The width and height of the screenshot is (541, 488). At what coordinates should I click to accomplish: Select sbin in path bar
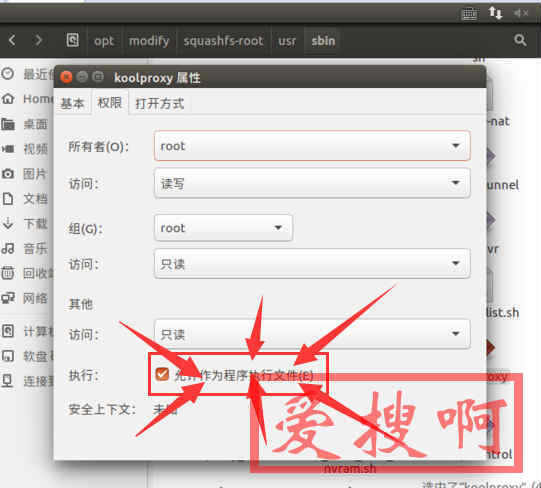click(323, 41)
